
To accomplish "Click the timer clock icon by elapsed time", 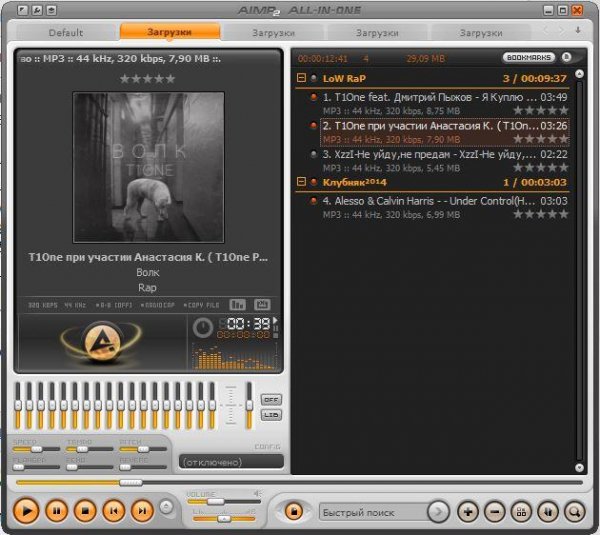I will (x=202, y=328).
